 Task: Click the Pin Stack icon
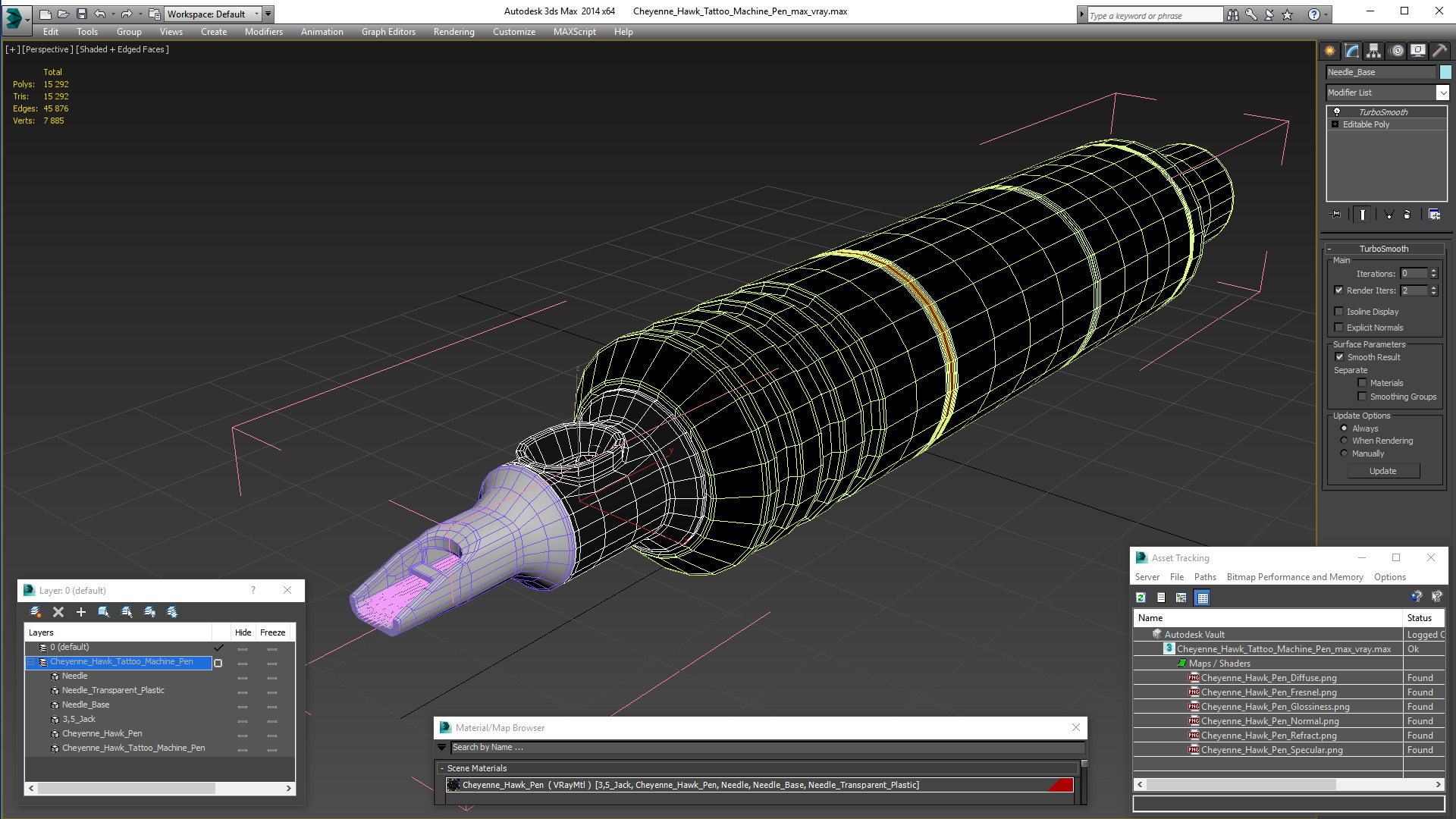[1336, 215]
